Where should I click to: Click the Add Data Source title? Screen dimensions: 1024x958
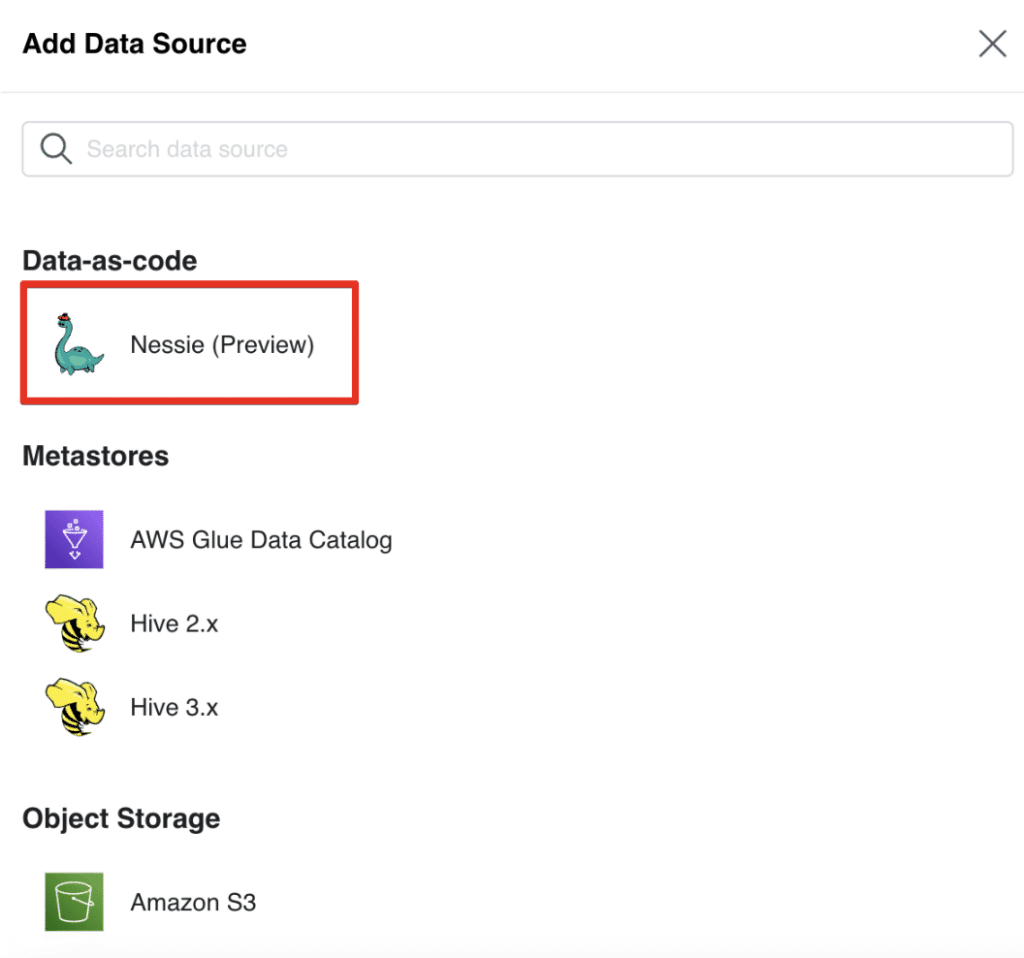click(x=135, y=44)
